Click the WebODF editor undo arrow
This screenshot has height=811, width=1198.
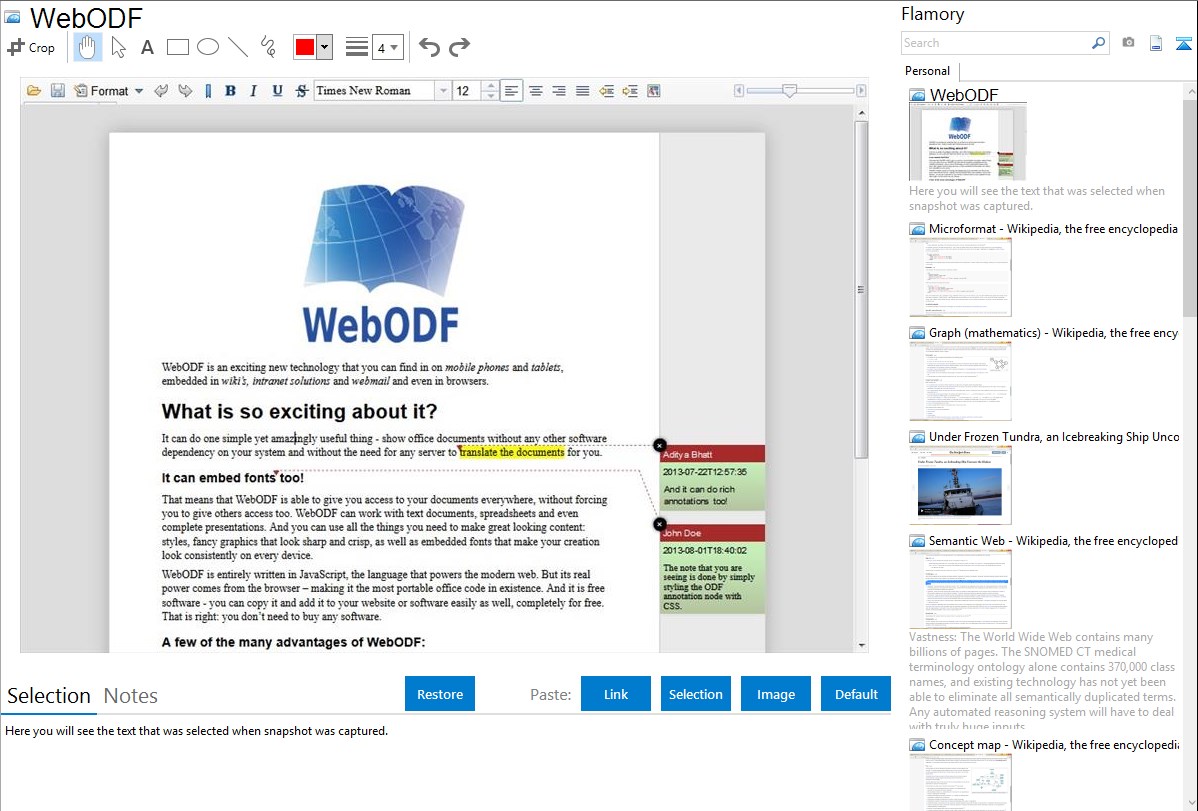160,91
